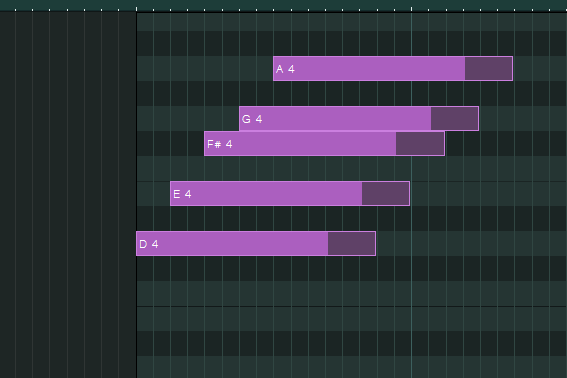Screen dimensions: 567x378
Task: Select the A 4 note block
Action: click(x=393, y=69)
